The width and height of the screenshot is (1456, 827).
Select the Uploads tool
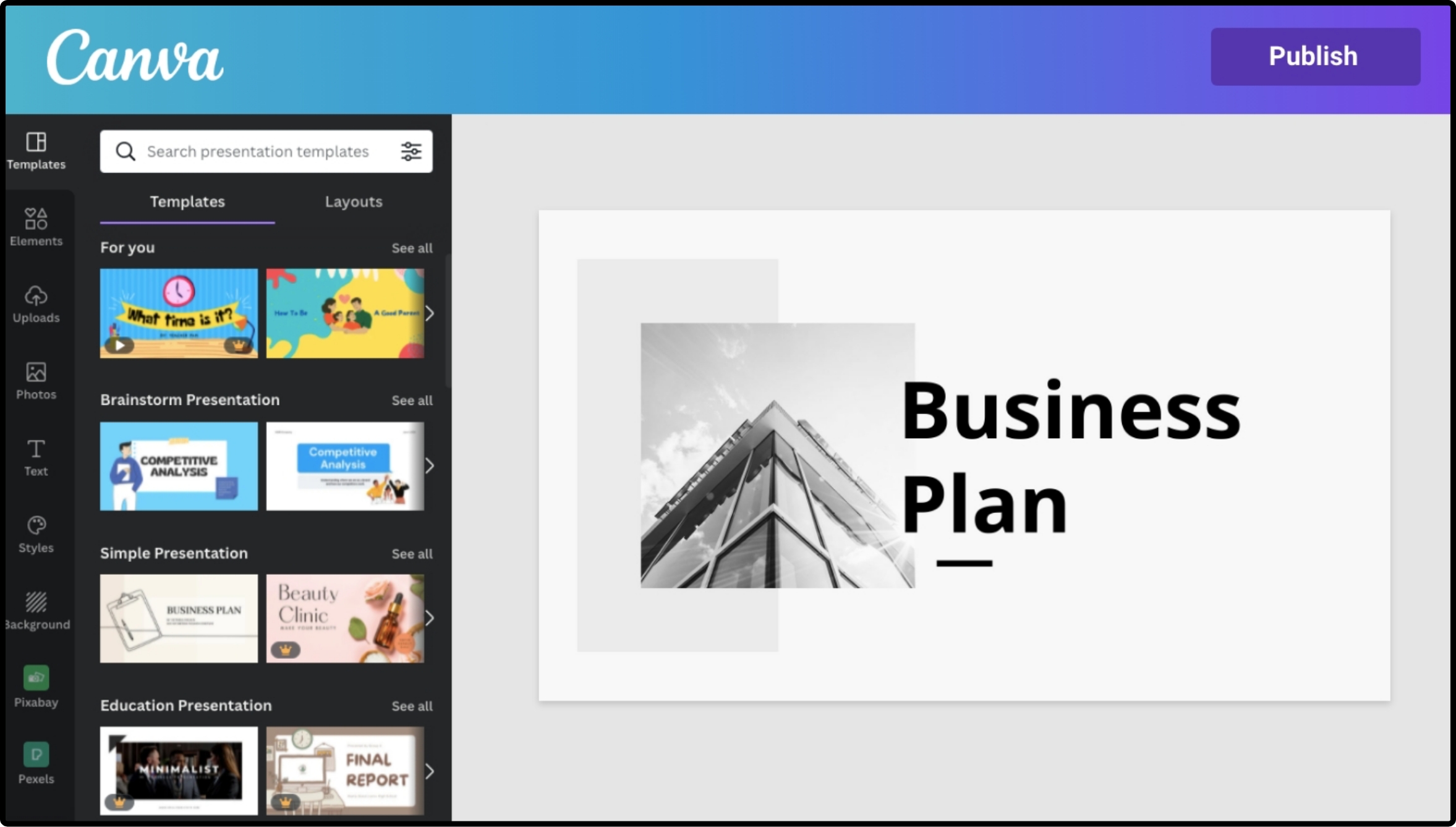(36, 304)
